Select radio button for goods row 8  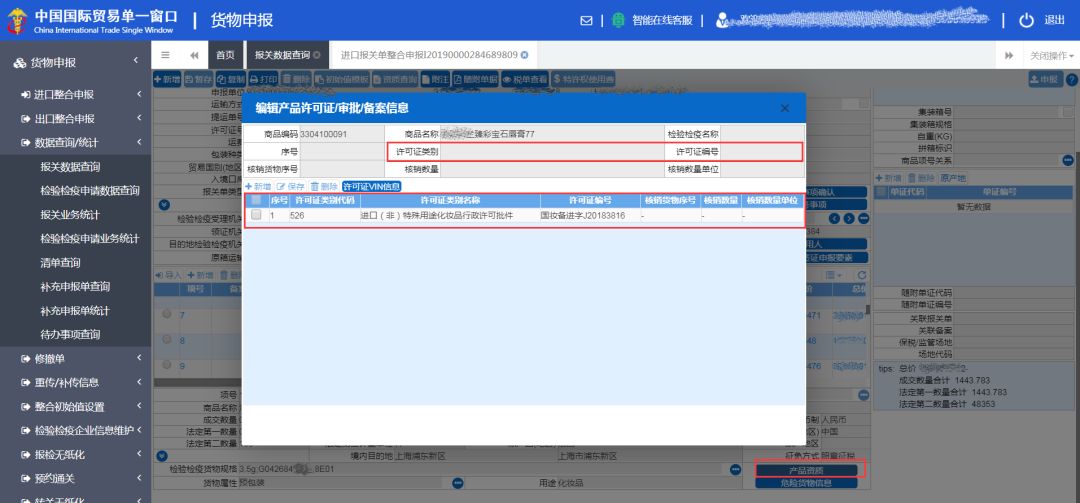click(166, 339)
